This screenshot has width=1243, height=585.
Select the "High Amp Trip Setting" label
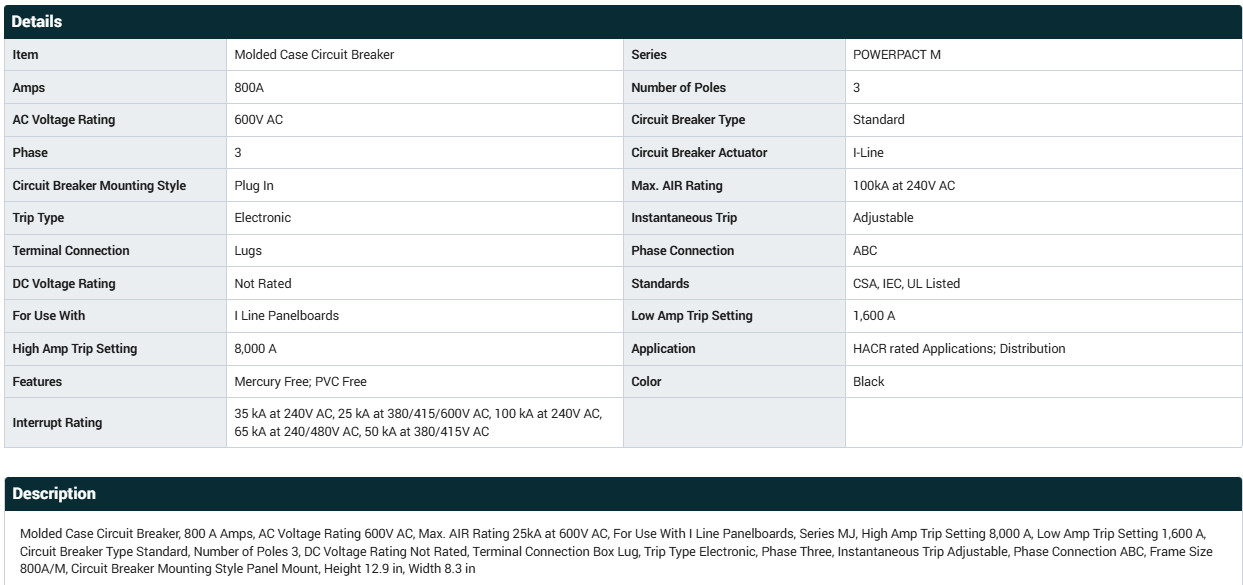(75, 349)
